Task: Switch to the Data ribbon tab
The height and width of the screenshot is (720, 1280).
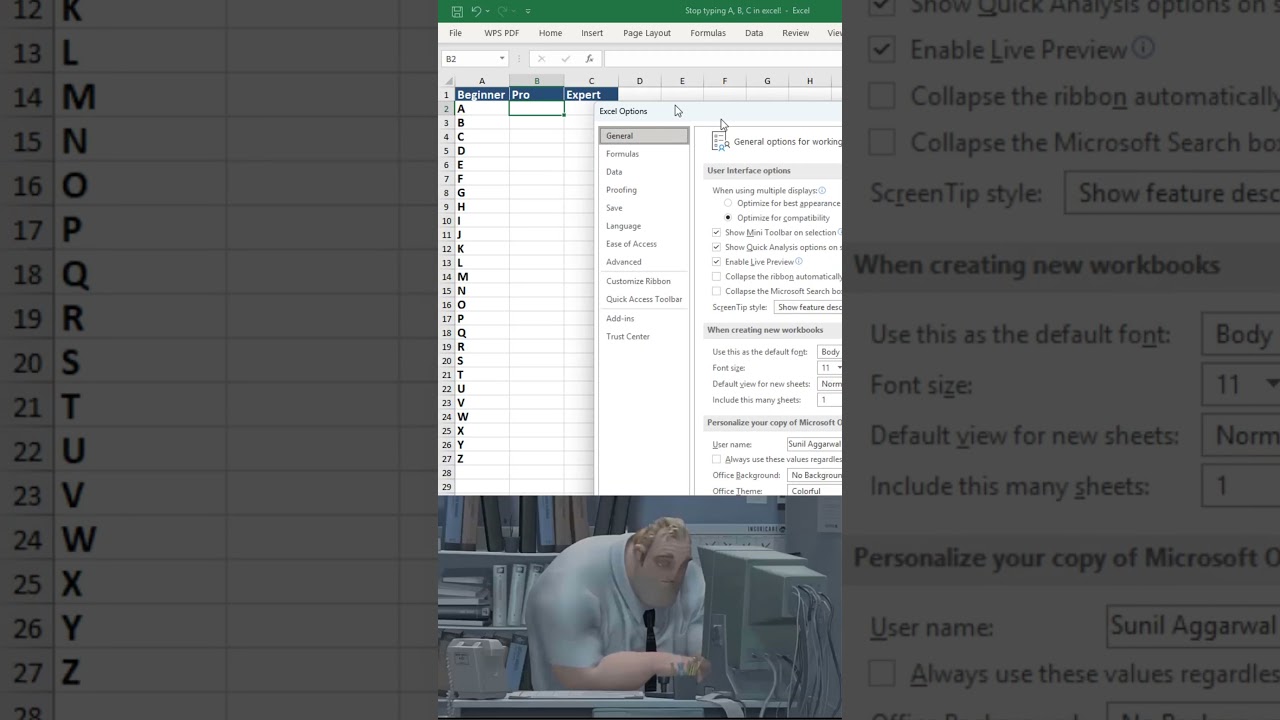Action: click(x=754, y=33)
